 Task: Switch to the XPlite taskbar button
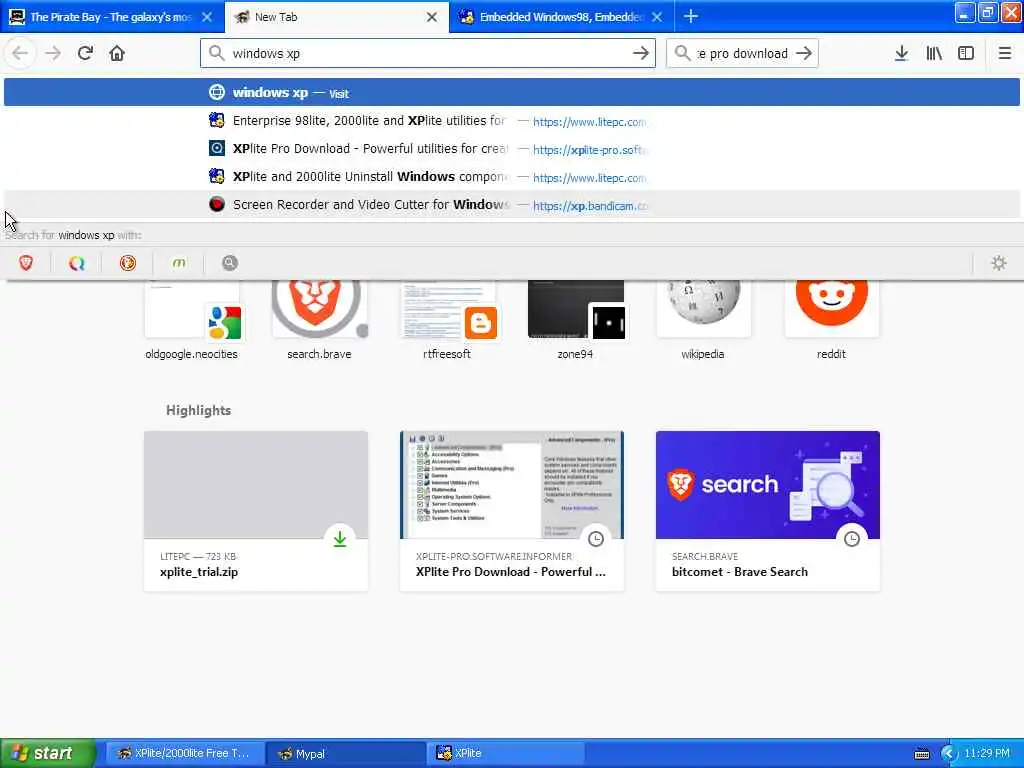click(505, 753)
